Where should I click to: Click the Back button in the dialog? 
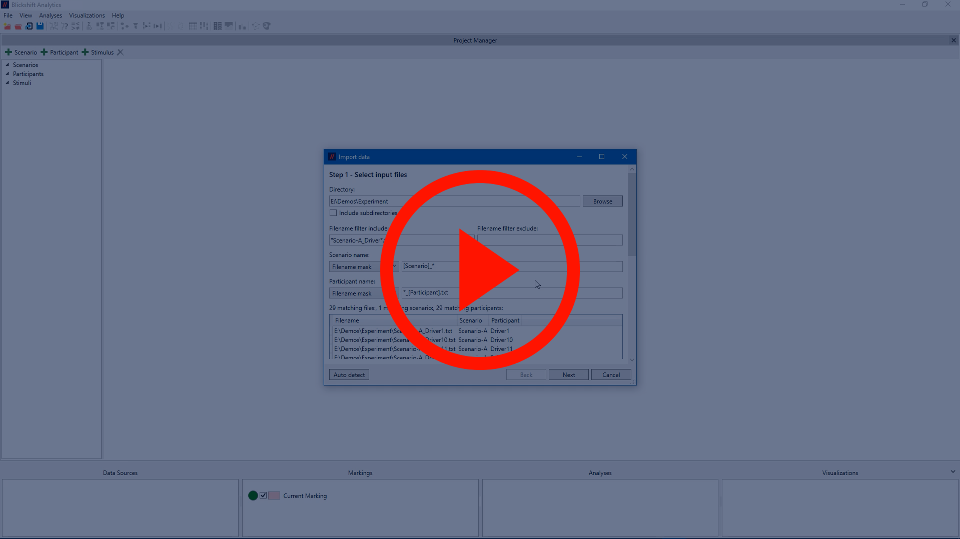tap(526, 375)
